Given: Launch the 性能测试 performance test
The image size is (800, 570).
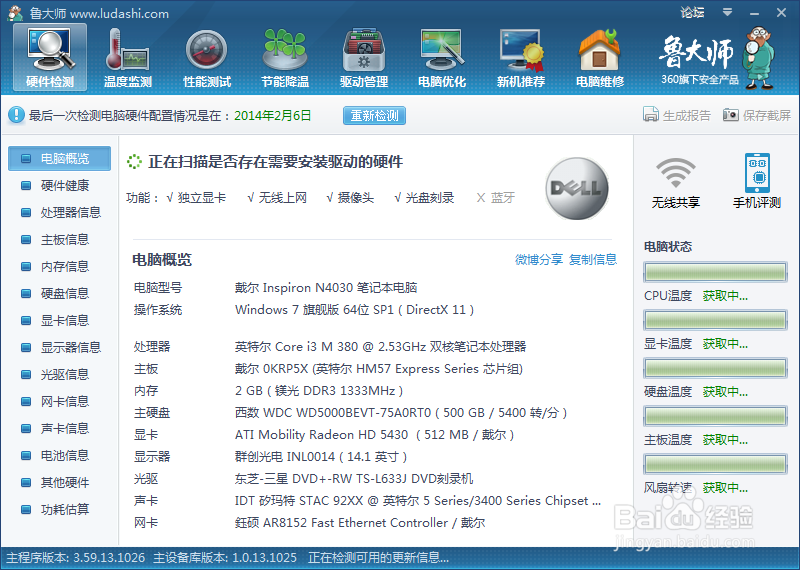Looking at the screenshot, I should pyautogui.click(x=207, y=58).
